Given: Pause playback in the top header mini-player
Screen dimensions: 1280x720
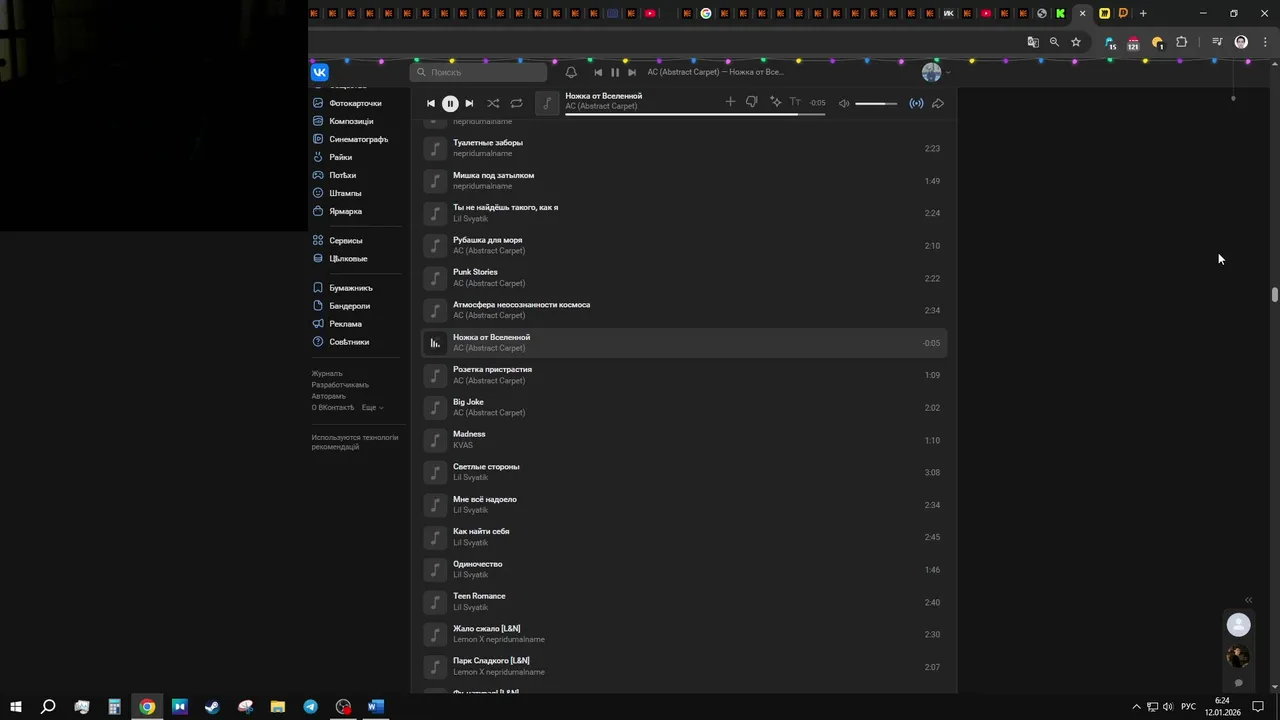Looking at the screenshot, I should click(615, 72).
